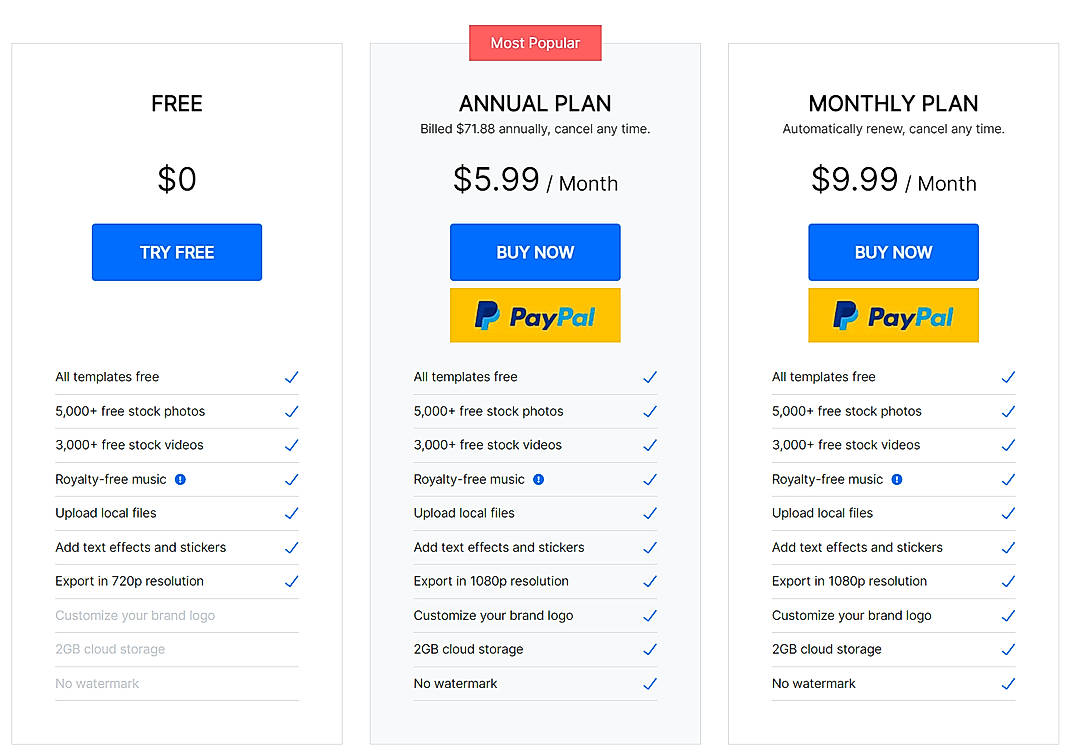This screenshot has height=756, width=1070.
Task: Click the TRY FREE button
Action: 177,252
